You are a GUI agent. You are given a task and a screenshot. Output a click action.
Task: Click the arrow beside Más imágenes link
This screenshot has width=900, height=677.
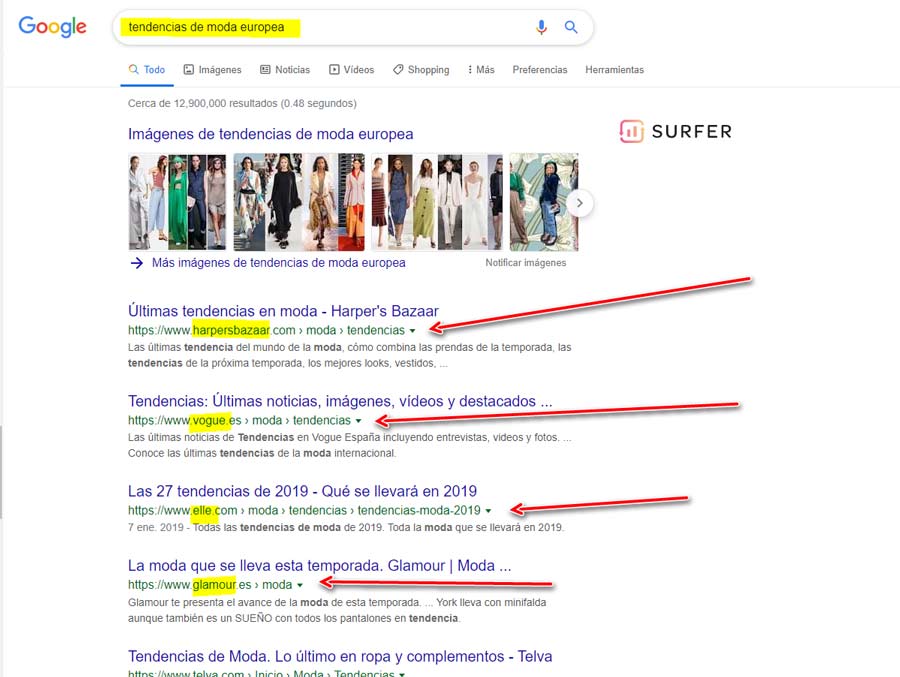(x=137, y=263)
